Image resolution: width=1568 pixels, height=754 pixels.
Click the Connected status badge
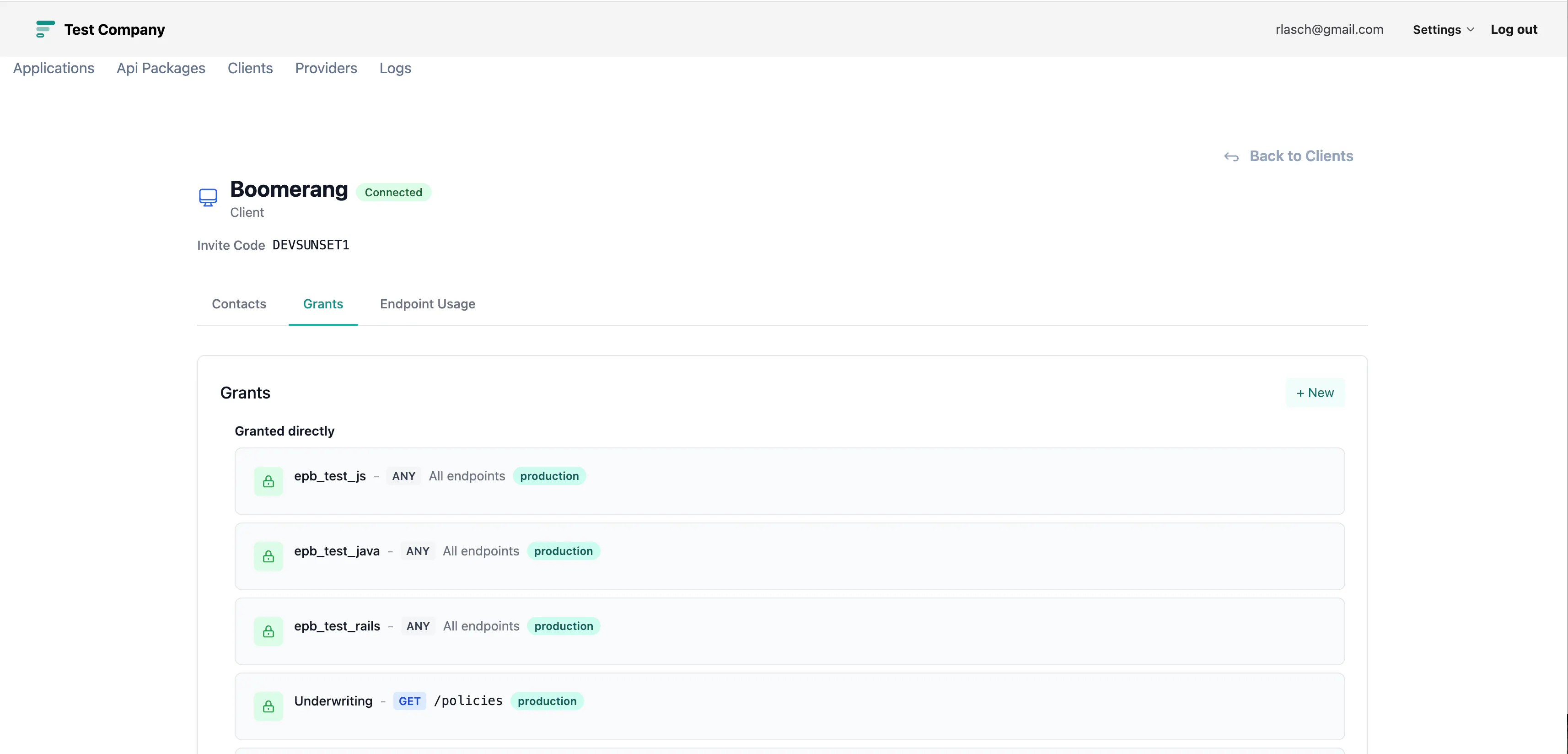(393, 193)
